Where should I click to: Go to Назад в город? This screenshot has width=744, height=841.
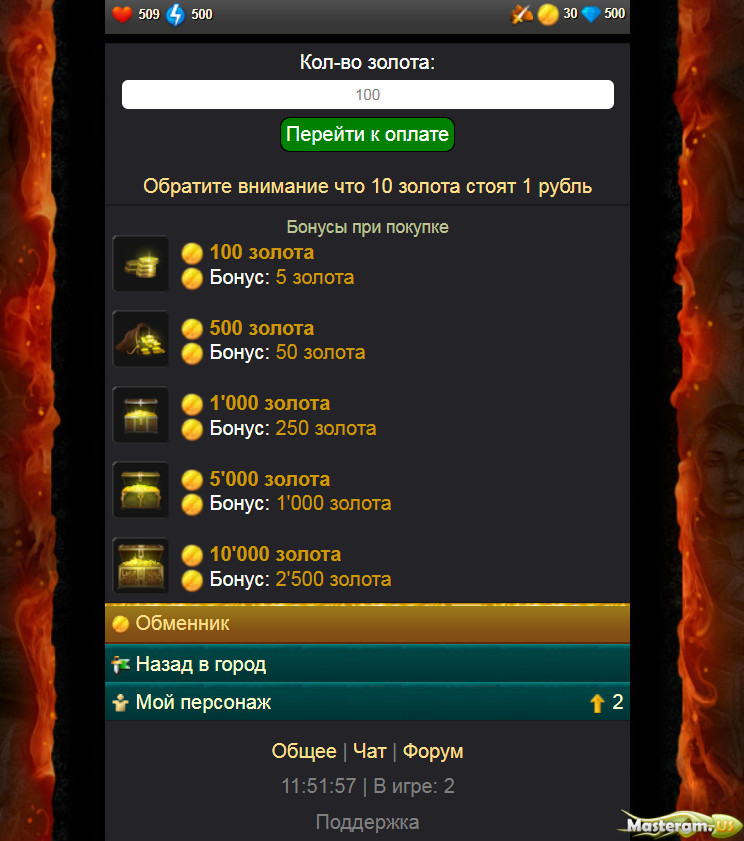pyautogui.click(x=367, y=664)
